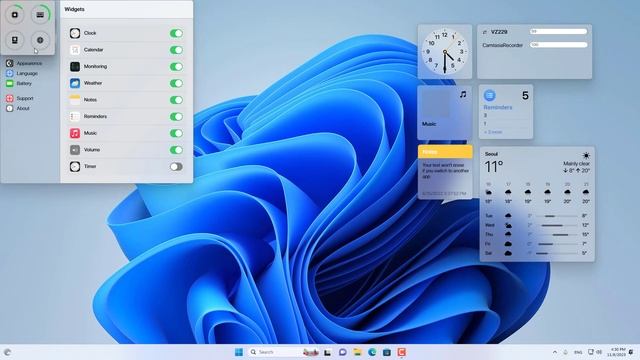Toggle the Clock widget switch
This screenshot has width=640, height=360.
pyautogui.click(x=176, y=33)
